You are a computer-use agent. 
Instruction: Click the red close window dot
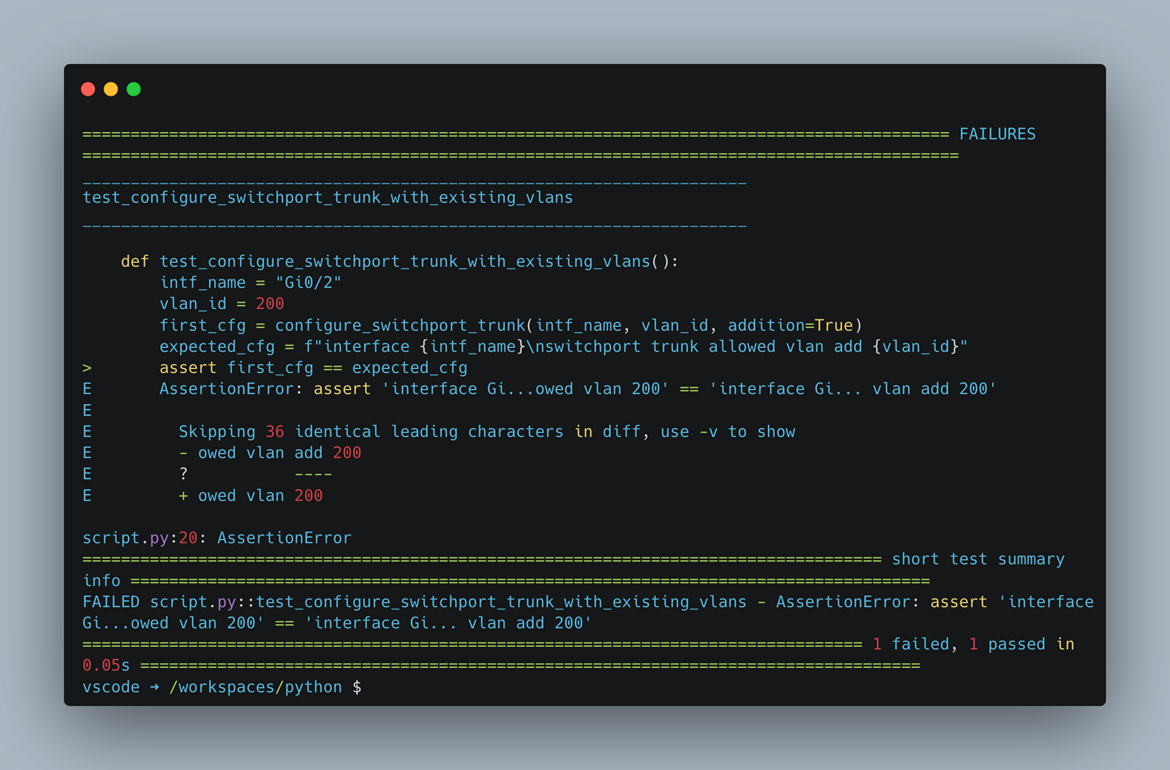click(88, 90)
